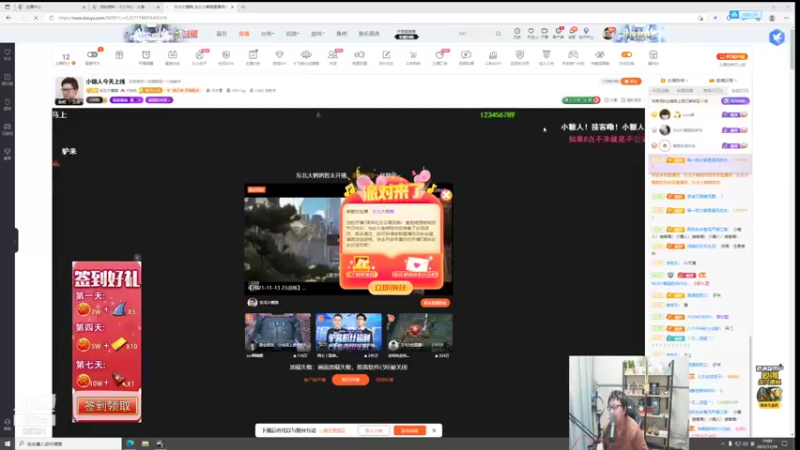Click the heart icon in left sidebar

point(7,52)
